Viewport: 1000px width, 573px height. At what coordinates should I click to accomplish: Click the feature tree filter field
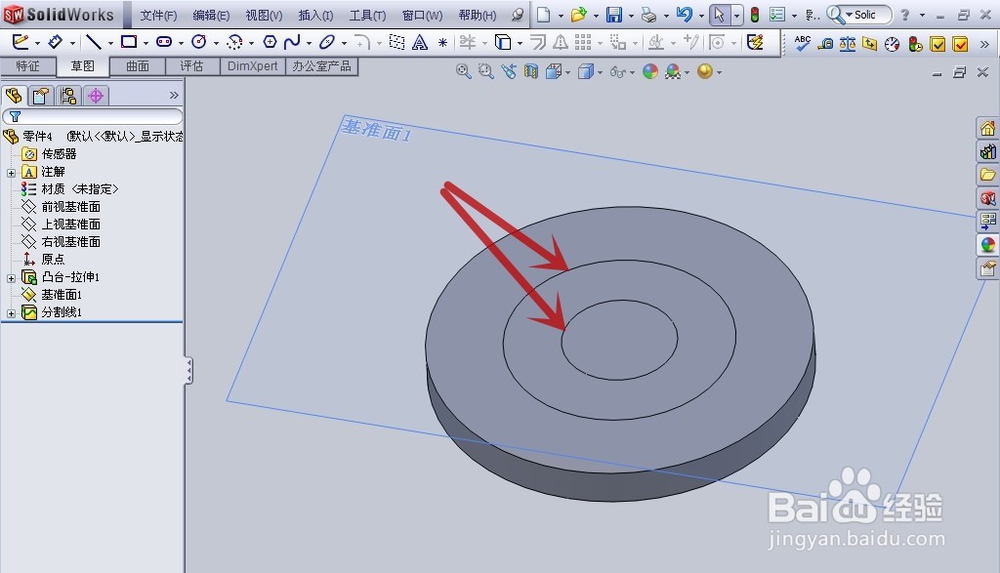[93, 116]
